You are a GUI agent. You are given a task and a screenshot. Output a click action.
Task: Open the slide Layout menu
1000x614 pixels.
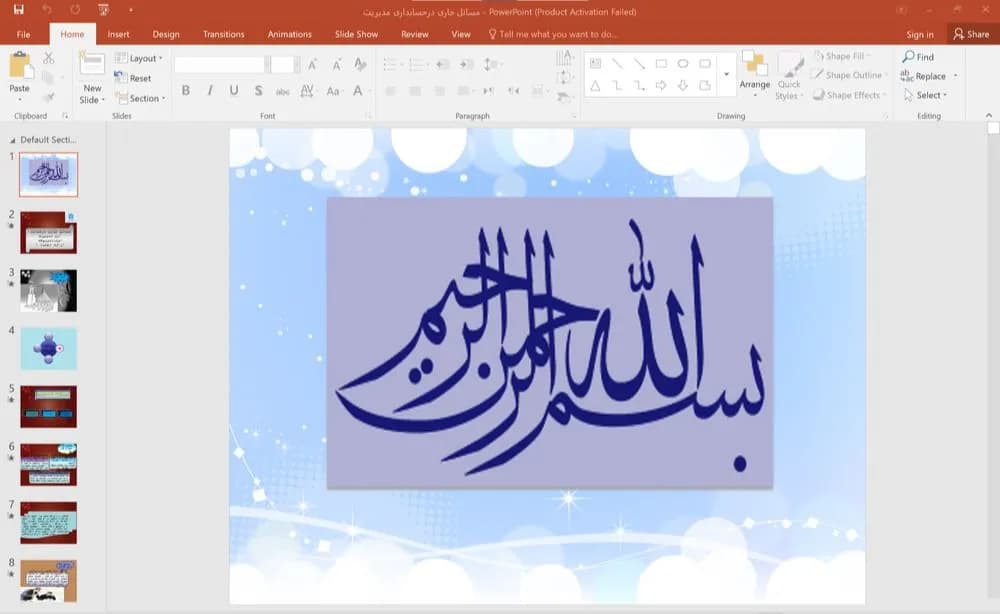(138, 58)
